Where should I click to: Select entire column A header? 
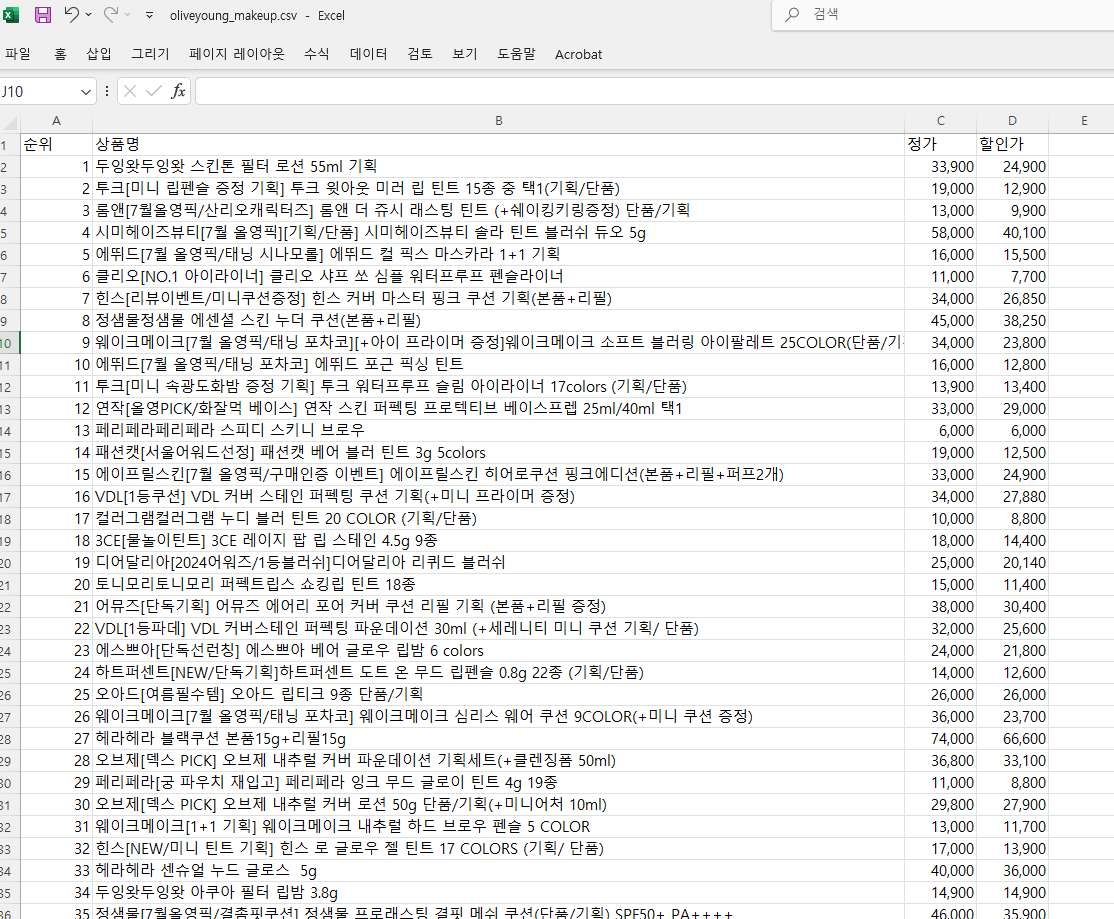pyautogui.click(x=56, y=121)
